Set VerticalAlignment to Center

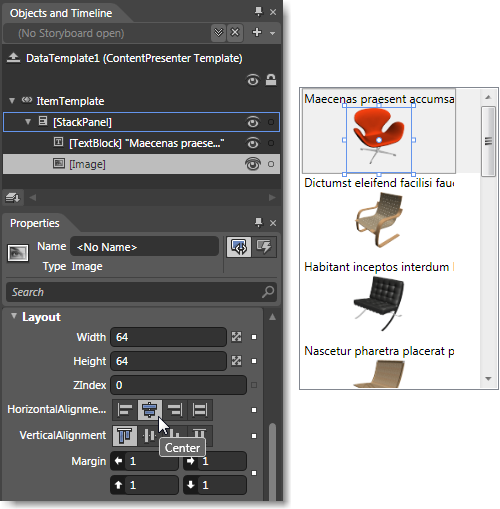(149, 436)
